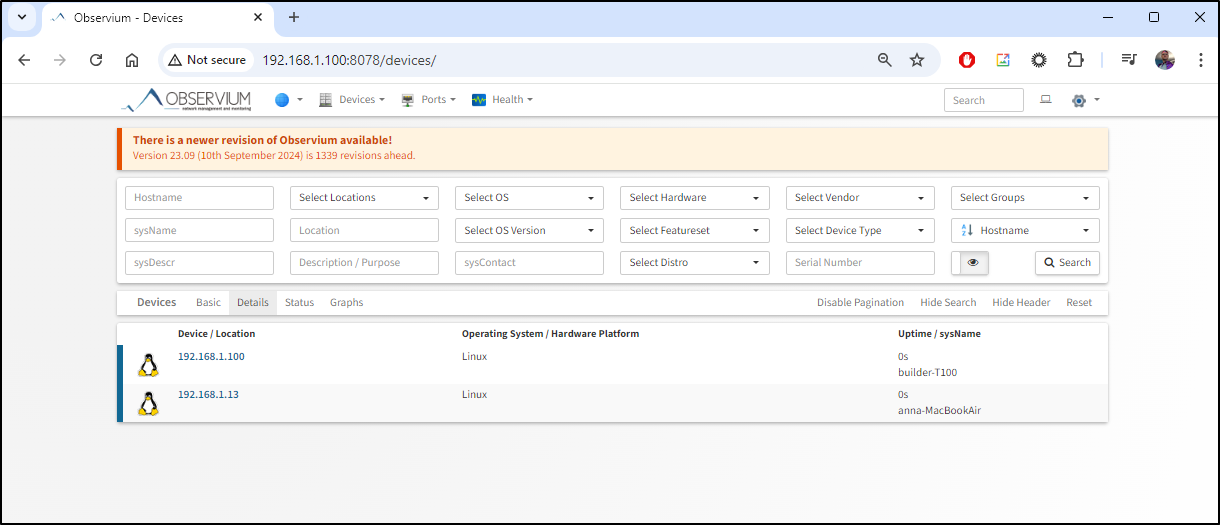Click the computer icon beside Search
This screenshot has width=1220, height=525.
[x=1046, y=100]
